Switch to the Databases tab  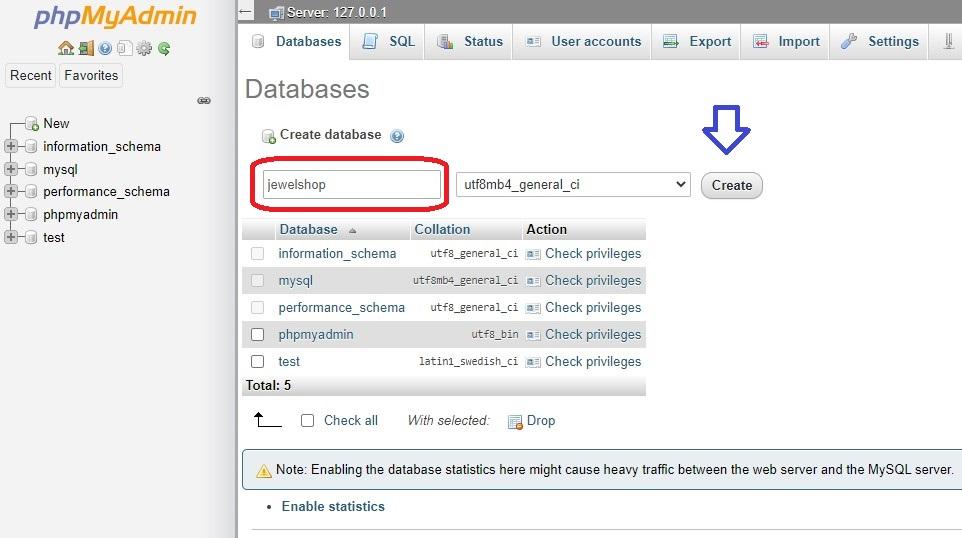(x=297, y=41)
